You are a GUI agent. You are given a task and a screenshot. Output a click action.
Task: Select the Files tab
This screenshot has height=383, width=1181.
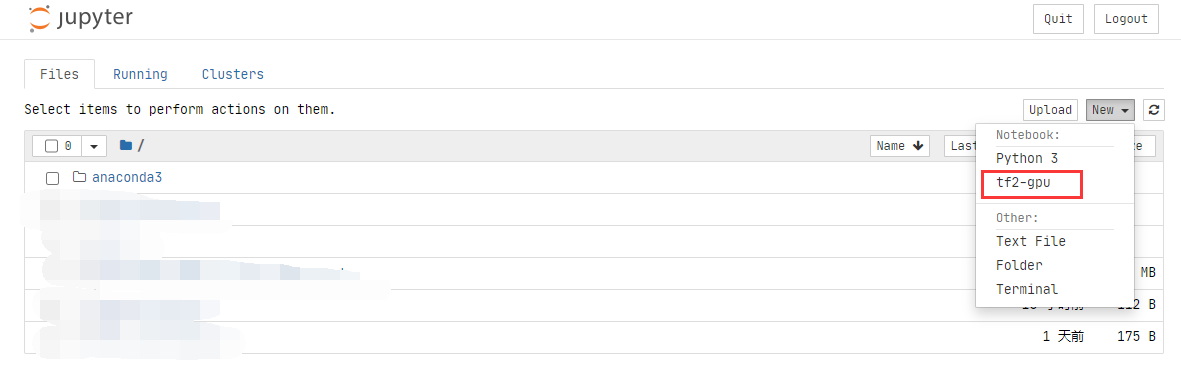click(60, 74)
